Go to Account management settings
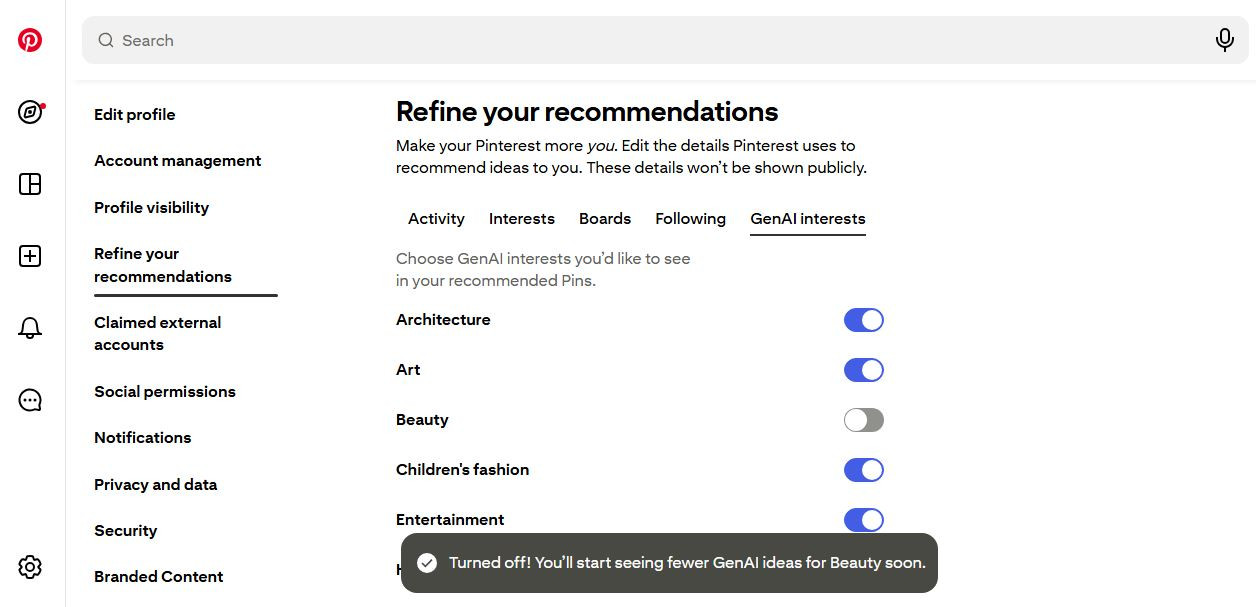 177,161
